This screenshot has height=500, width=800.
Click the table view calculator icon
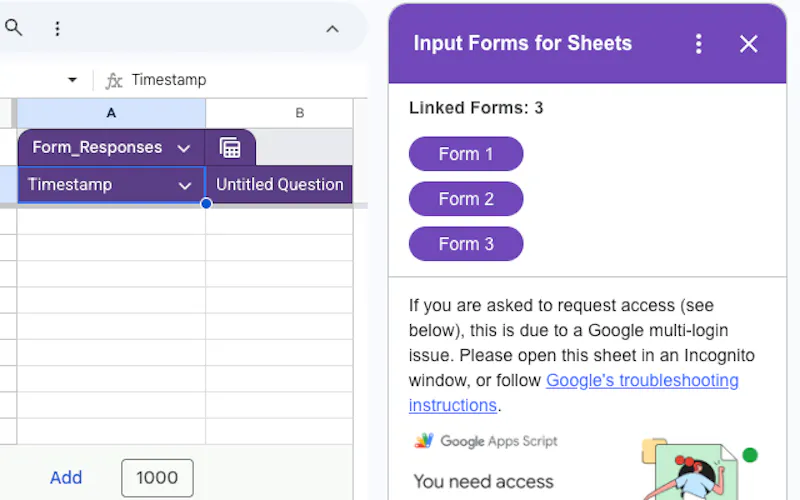(230, 148)
